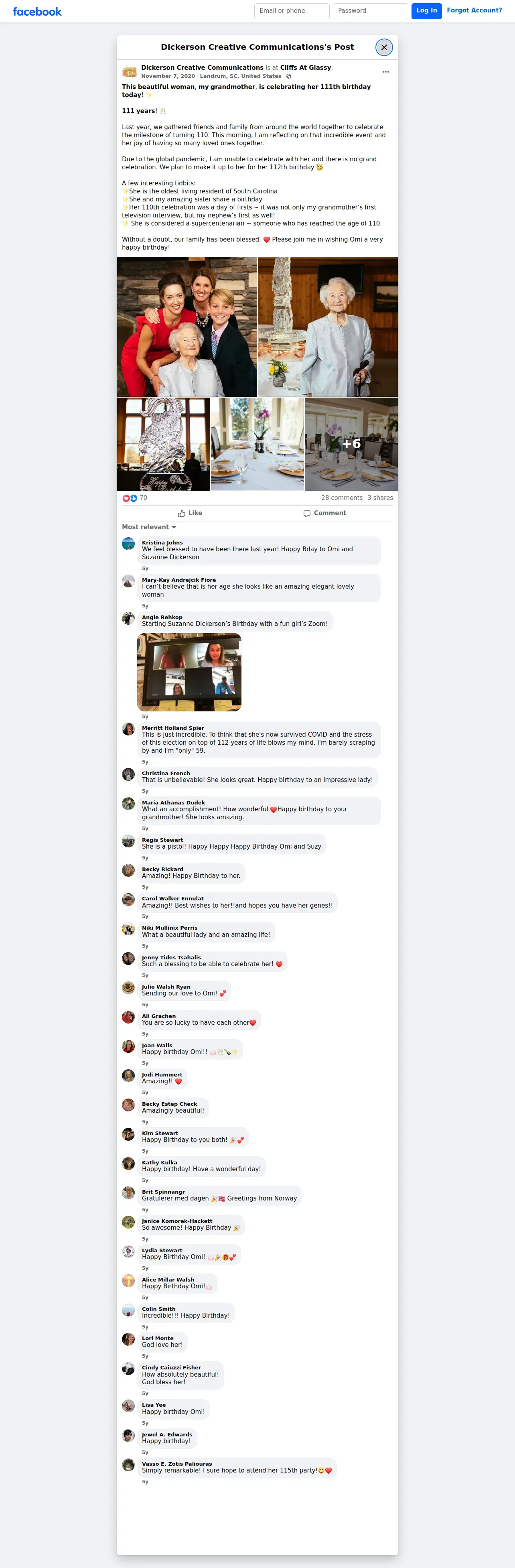Open the +6 more photos thumbnail
This screenshot has height=1568, width=515.
(351, 444)
